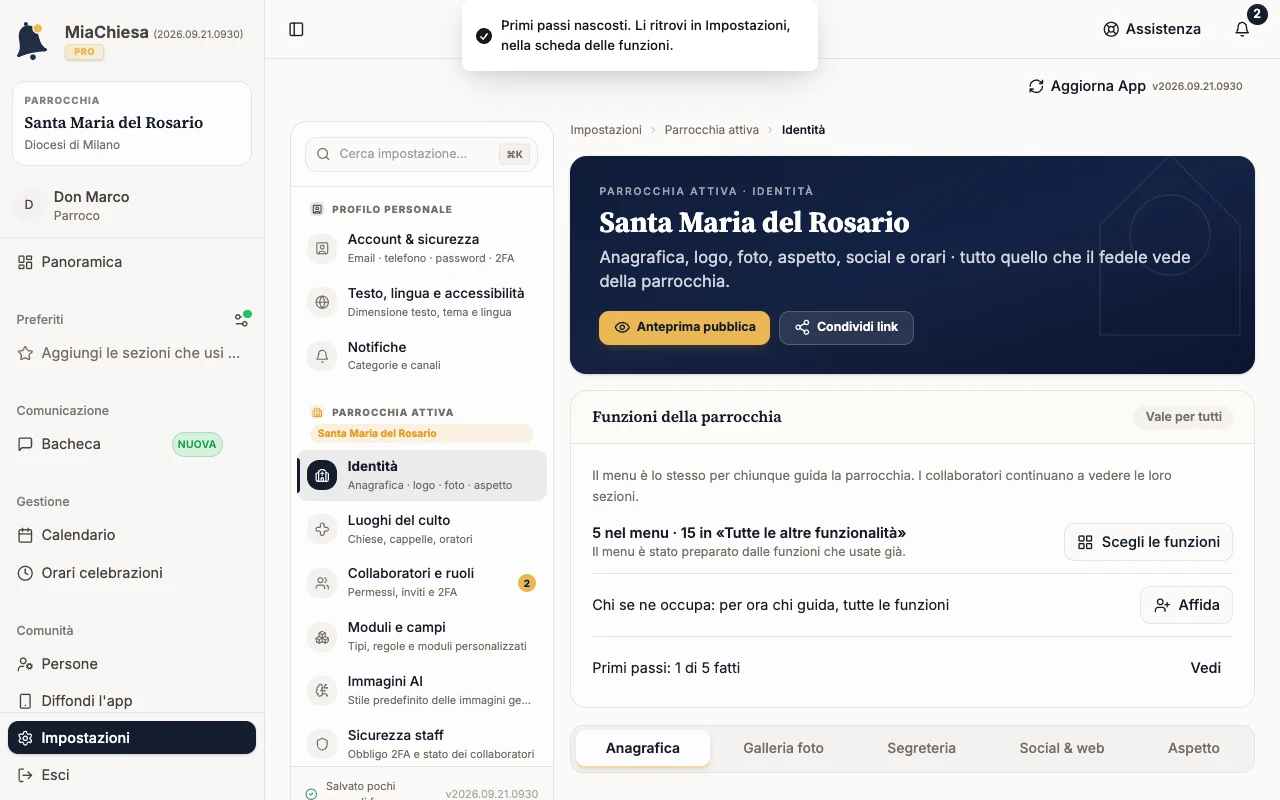Click the Aggiungi le sezioni star icon
This screenshot has height=800, width=1280.
pyautogui.click(x=25, y=353)
